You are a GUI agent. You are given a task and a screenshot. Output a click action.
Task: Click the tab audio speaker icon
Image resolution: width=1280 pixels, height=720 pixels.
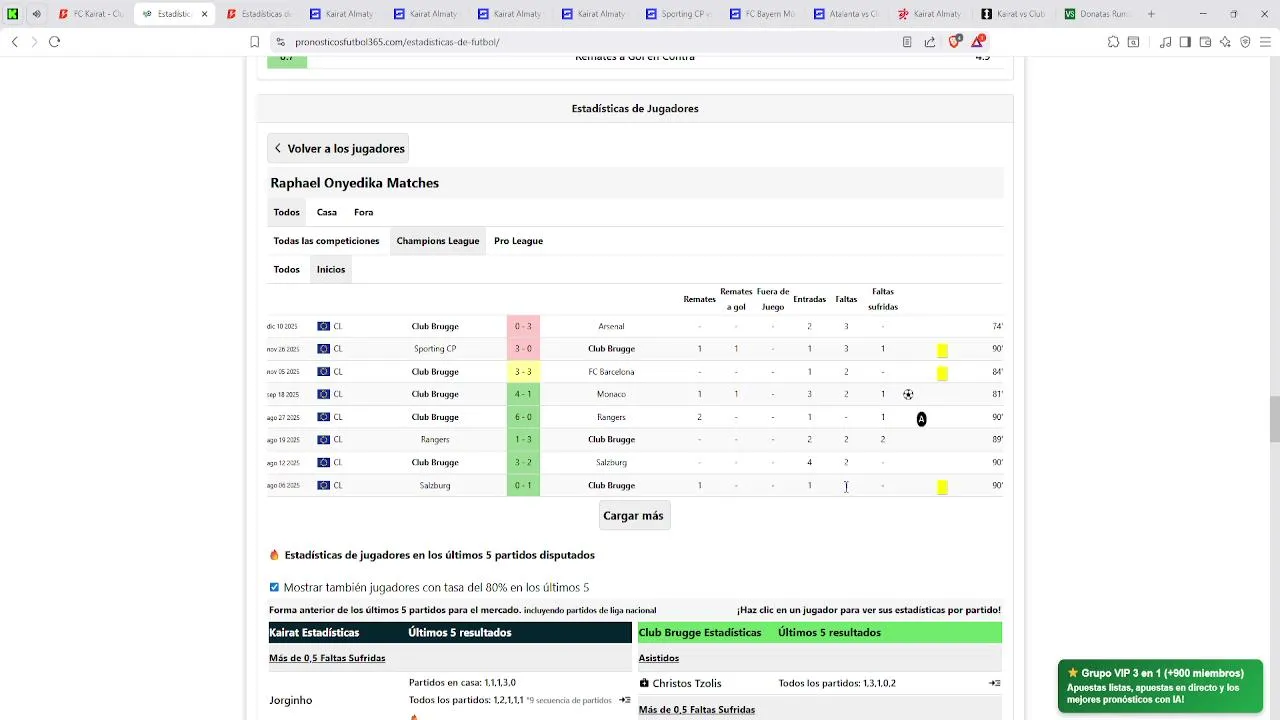tap(37, 14)
